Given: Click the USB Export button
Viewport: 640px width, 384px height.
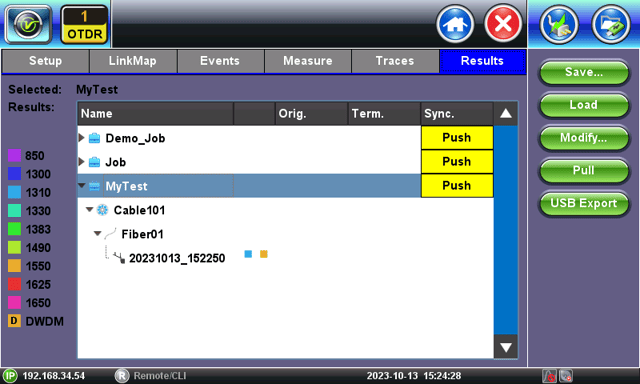Looking at the screenshot, I should tap(584, 203).
